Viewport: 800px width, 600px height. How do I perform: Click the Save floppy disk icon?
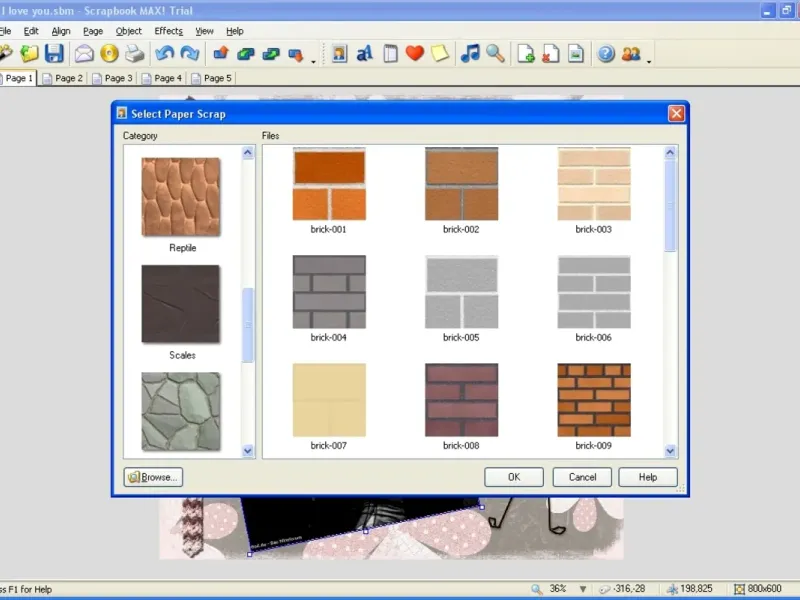tap(54, 54)
